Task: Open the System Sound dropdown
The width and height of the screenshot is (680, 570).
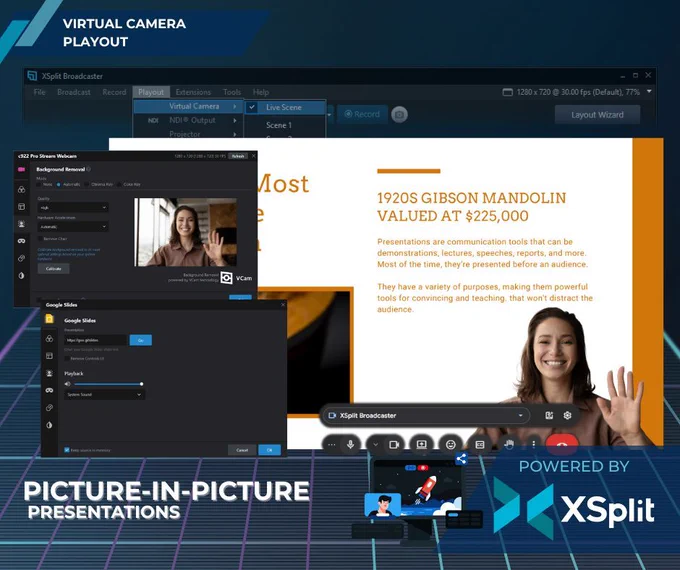Action: tap(105, 394)
